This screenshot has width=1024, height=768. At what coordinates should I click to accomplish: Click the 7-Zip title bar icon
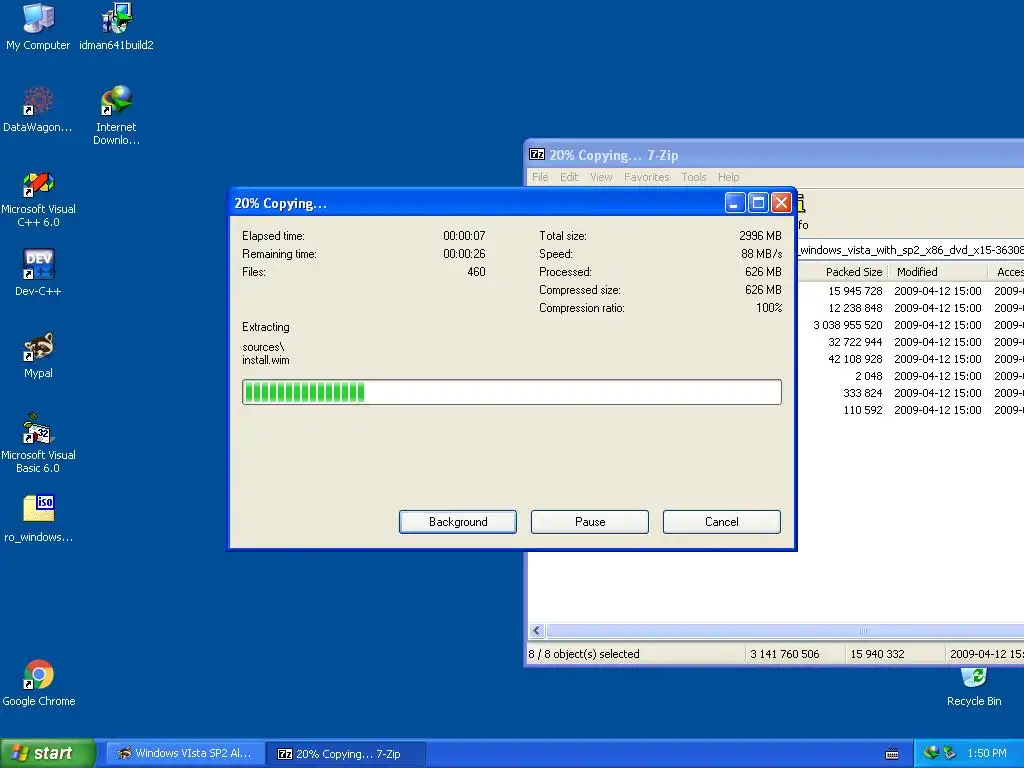pos(537,154)
